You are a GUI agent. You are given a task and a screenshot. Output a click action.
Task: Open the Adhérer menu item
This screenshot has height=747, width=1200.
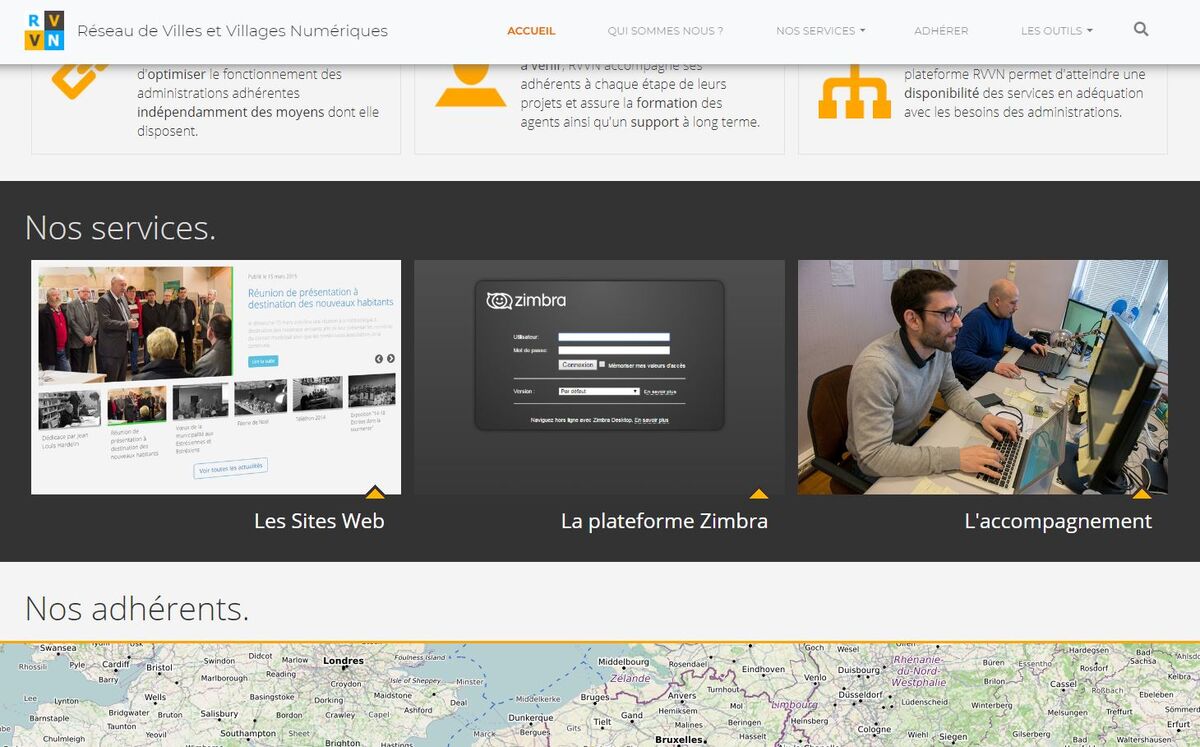point(941,31)
